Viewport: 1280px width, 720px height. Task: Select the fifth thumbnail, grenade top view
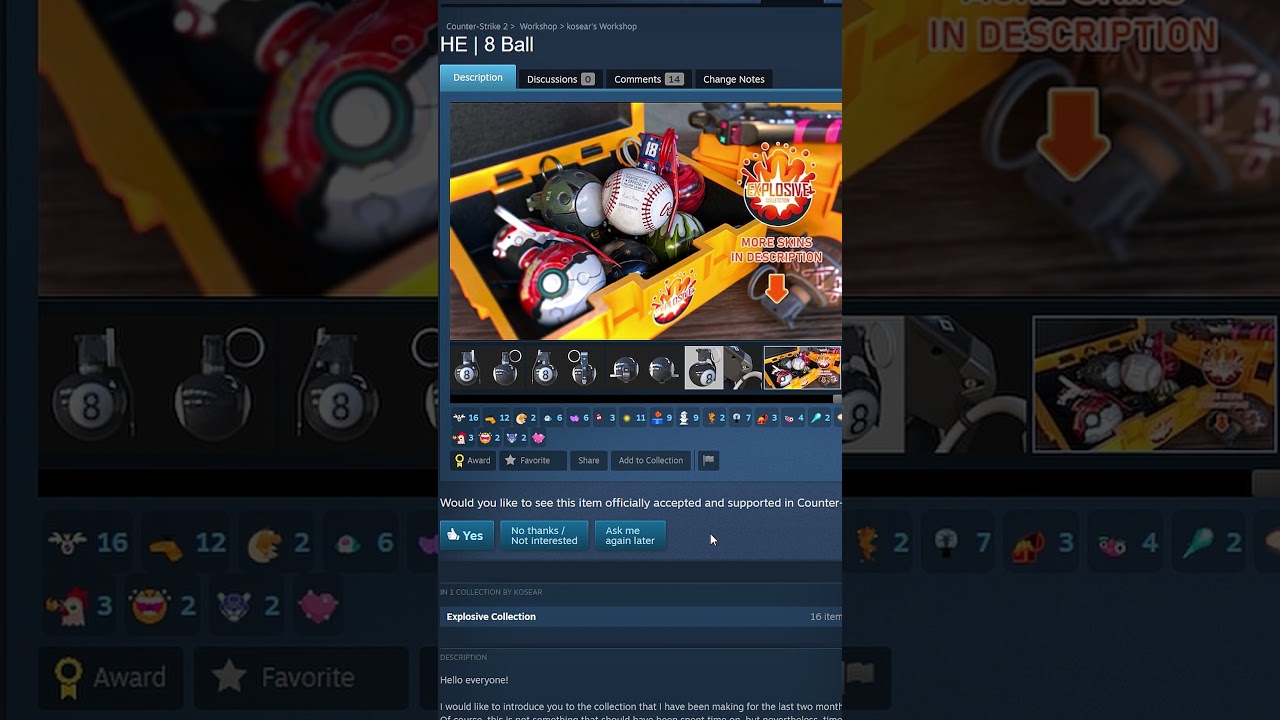click(x=624, y=368)
